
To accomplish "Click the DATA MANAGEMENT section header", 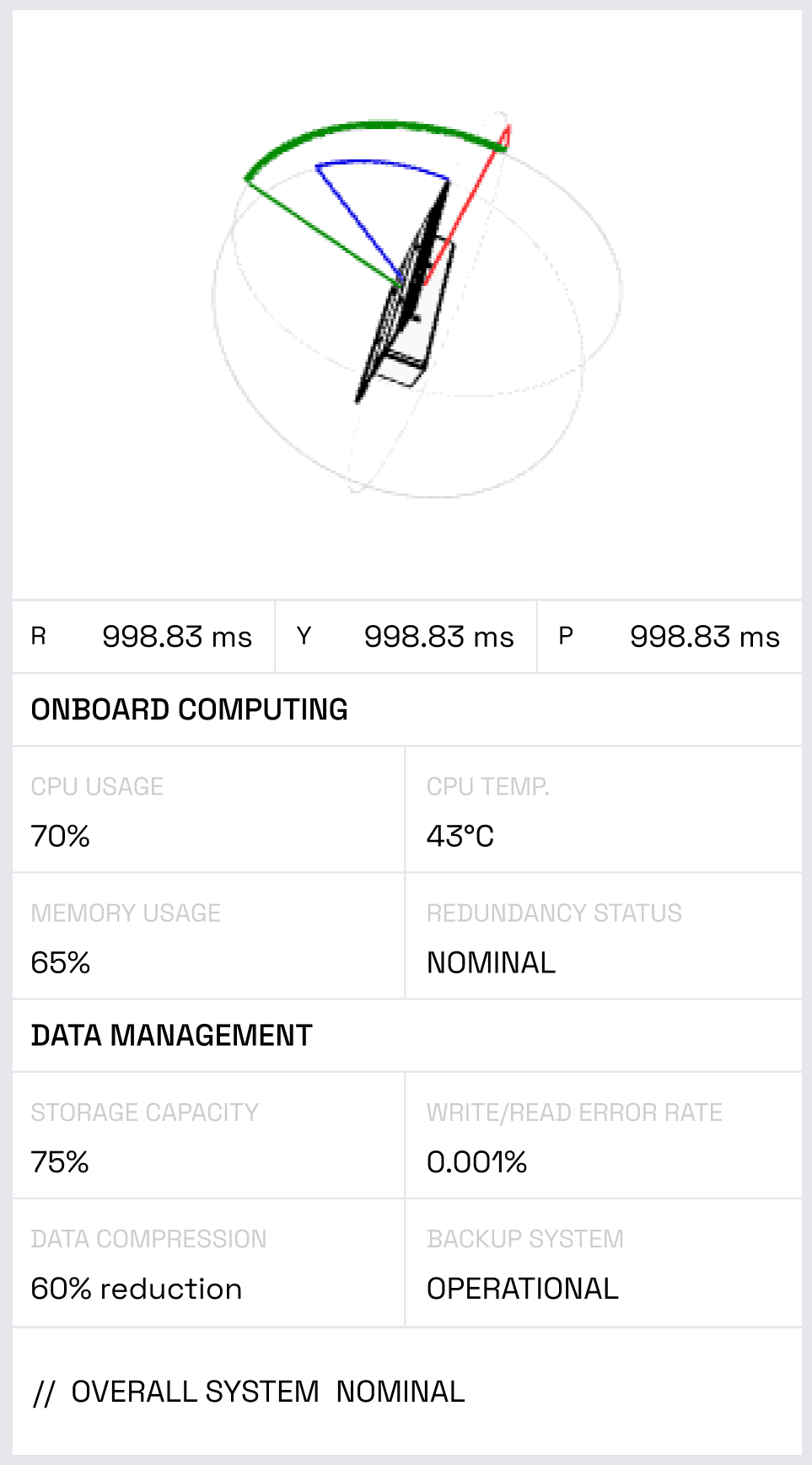I will 171,1035.
